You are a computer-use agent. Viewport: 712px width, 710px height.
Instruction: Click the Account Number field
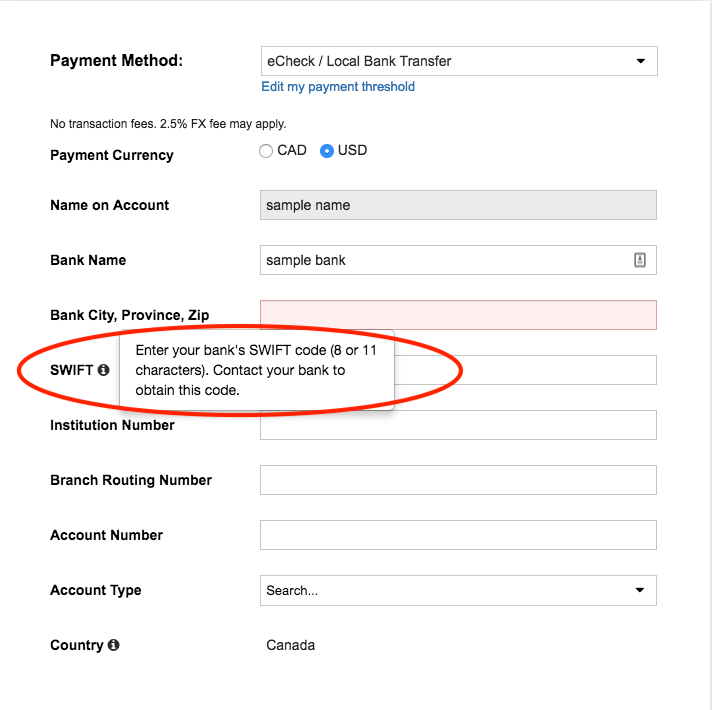click(x=458, y=535)
